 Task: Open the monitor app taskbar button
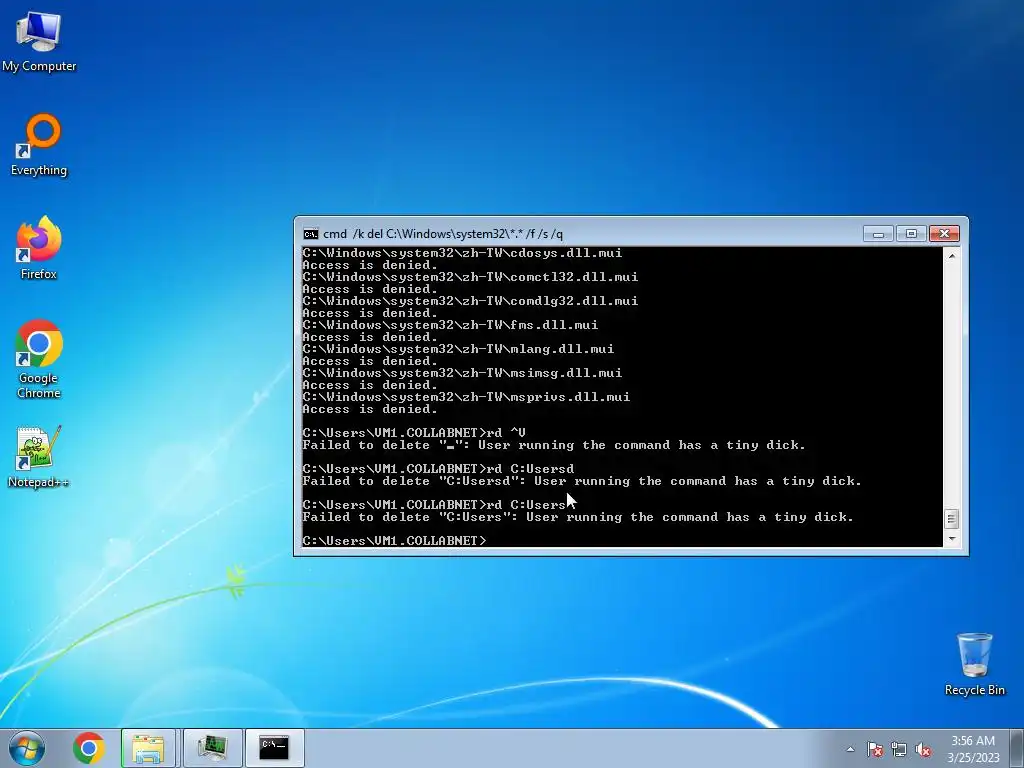[212, 748]
